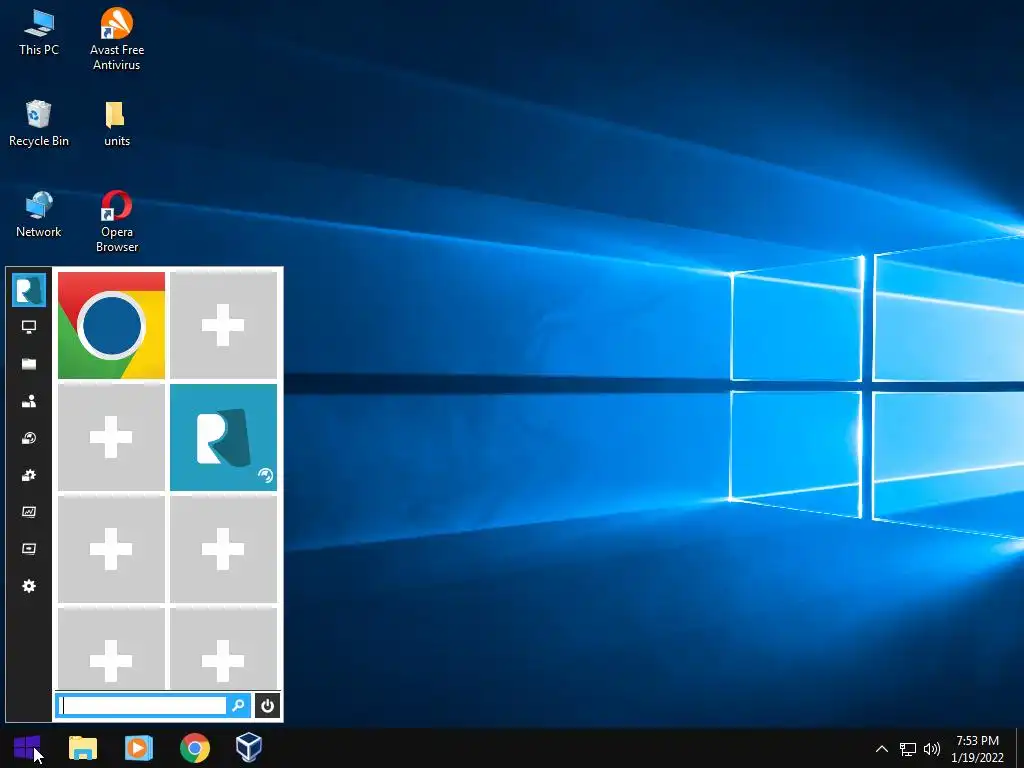Screen dimensions: 1024x768
Task: Click the Windows Start button on taskbar
Action: click(27, 747)
